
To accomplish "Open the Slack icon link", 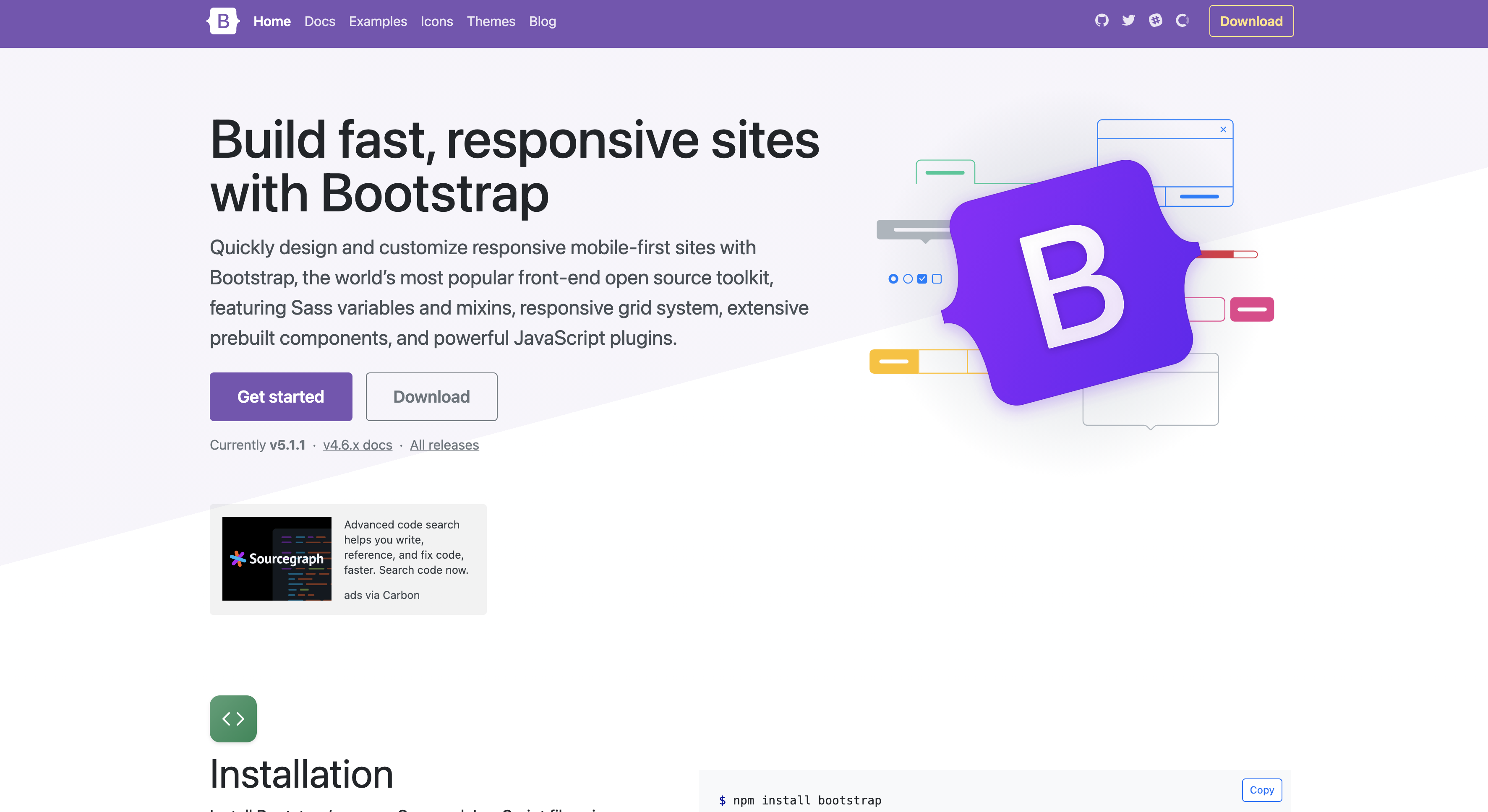I will pyautogui.click(x=1155, y=21).
